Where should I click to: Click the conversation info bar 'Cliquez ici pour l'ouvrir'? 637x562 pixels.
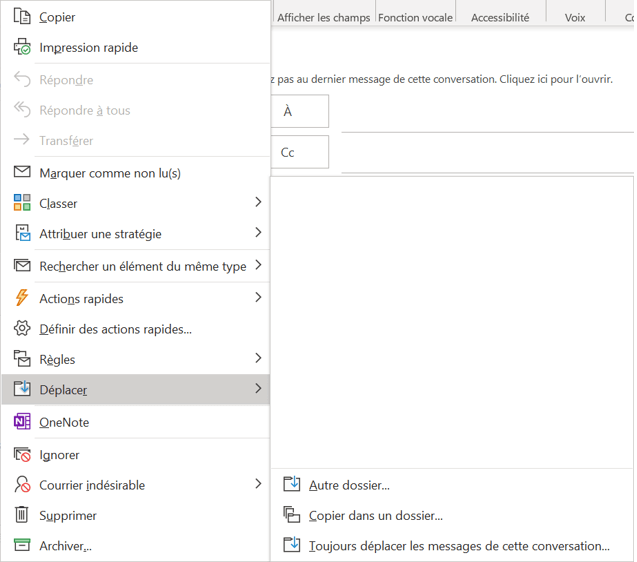(442, 79)
